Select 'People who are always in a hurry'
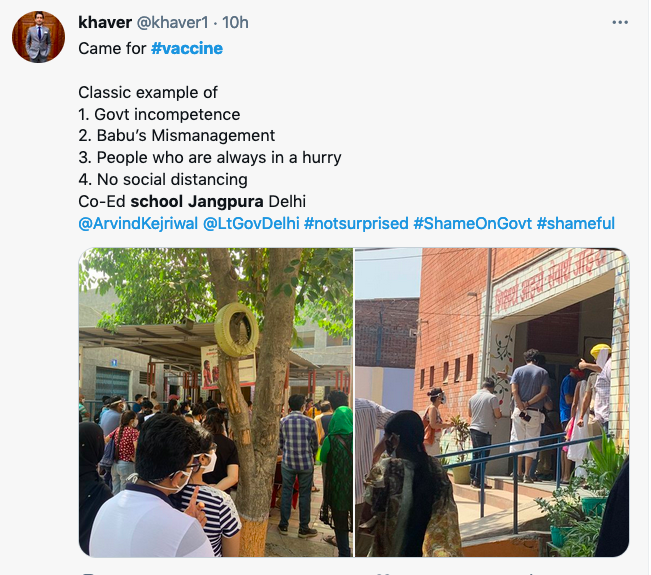The image size is (651, 575). [219, 158]
